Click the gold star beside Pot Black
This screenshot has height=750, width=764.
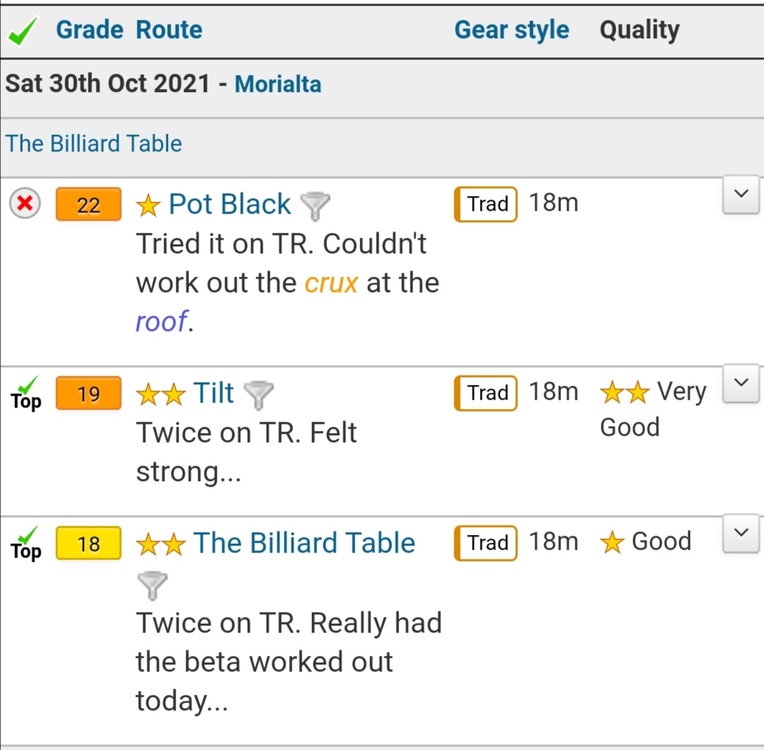(148, 205)
